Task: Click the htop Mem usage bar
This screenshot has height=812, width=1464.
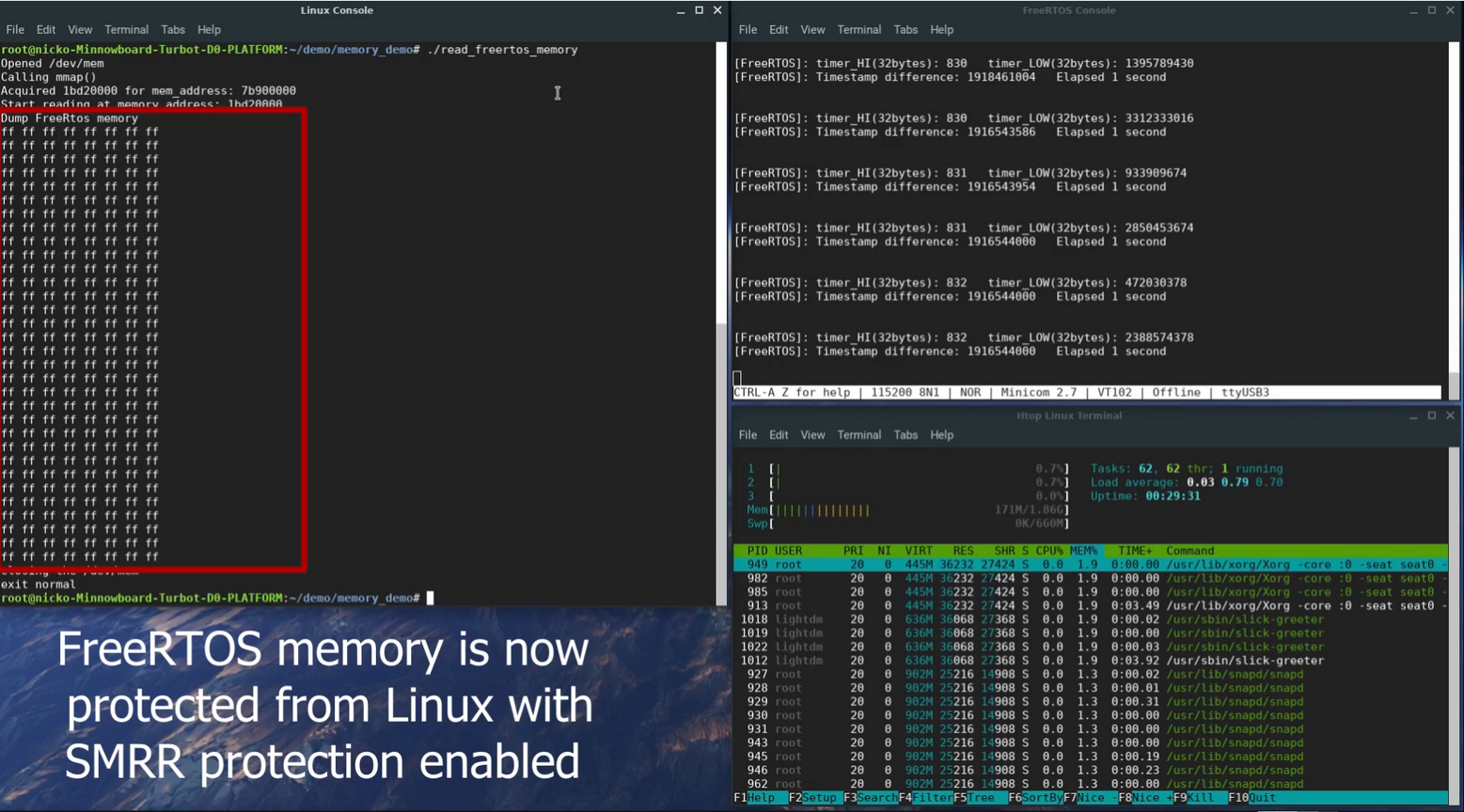Action: point(908,510)
